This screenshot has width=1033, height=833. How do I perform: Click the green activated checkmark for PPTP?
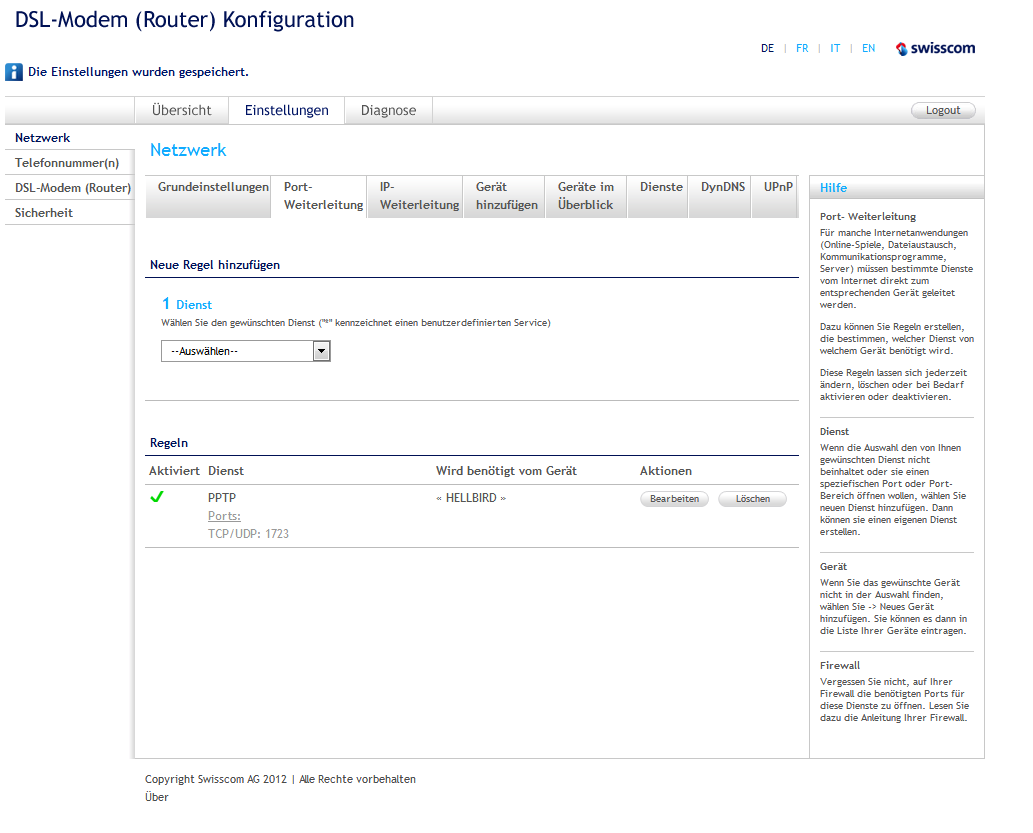coord(157,497)
